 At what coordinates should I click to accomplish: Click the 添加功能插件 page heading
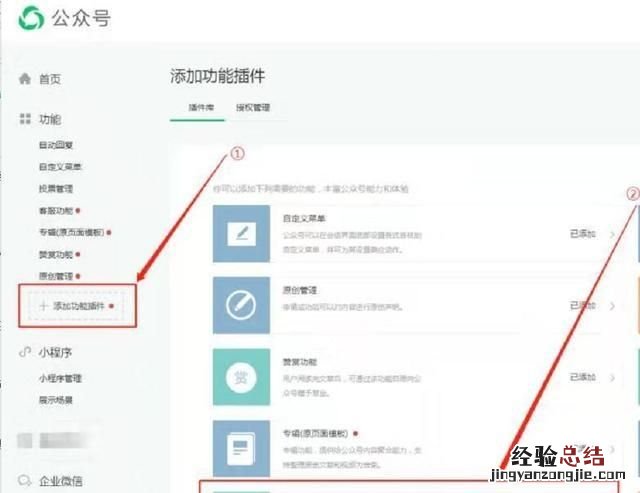click(x=218, y=76)
